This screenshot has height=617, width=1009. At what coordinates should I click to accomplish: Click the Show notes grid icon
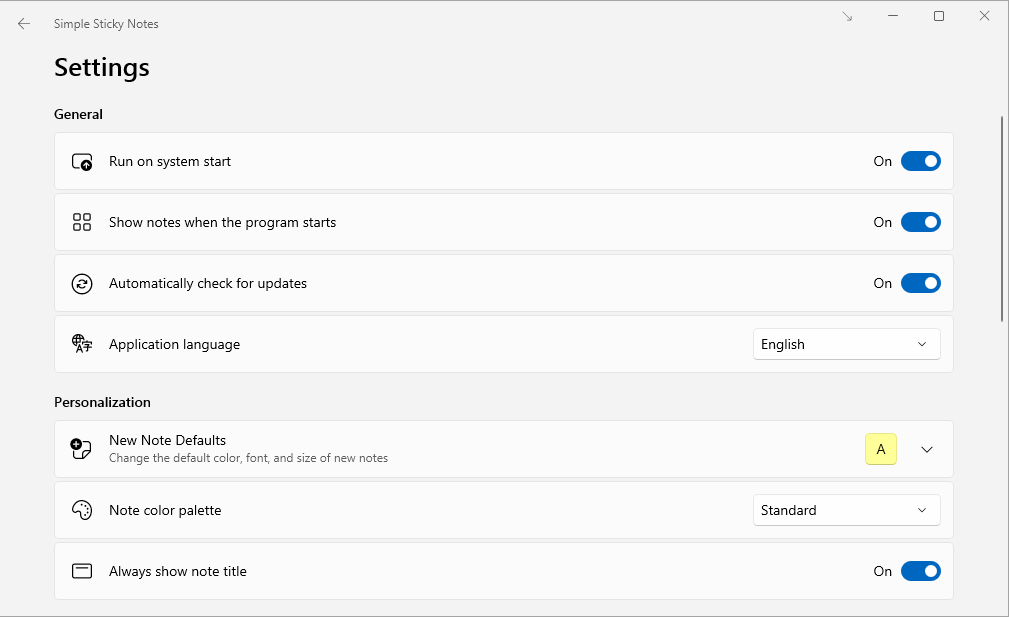click(x=82, y=222)
